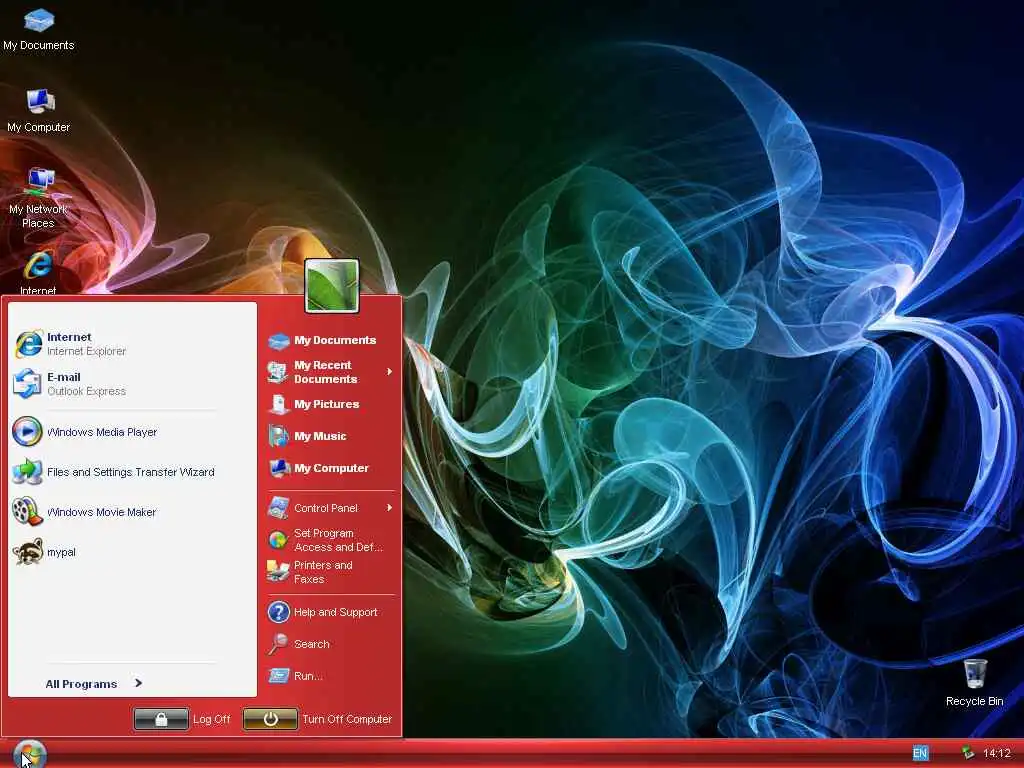Image resolution: width=1024 pixels, height=768 pixels.
Task: Click the user account picture thumbnail
Action: coord(332,285)
